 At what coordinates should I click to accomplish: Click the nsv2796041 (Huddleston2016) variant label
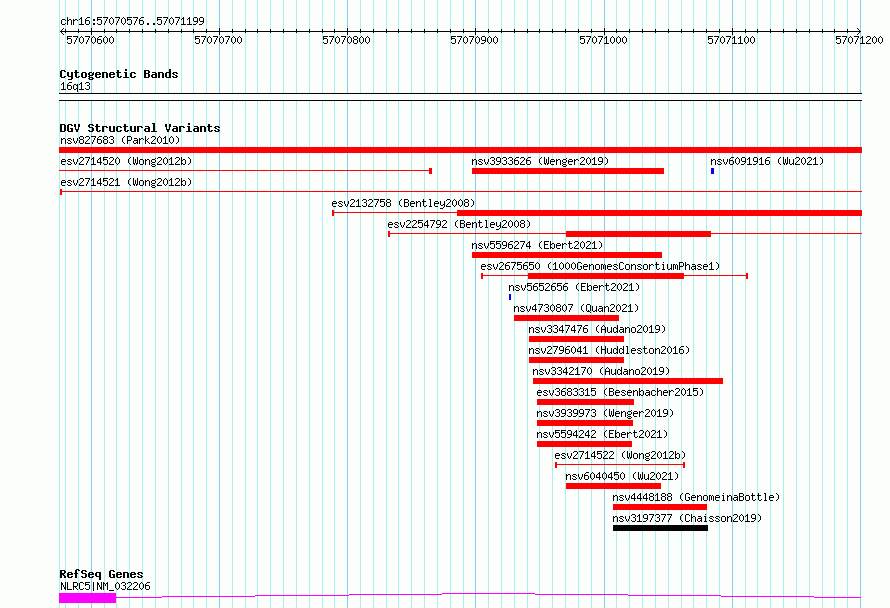pyautogui.click(x=609, y=350)
